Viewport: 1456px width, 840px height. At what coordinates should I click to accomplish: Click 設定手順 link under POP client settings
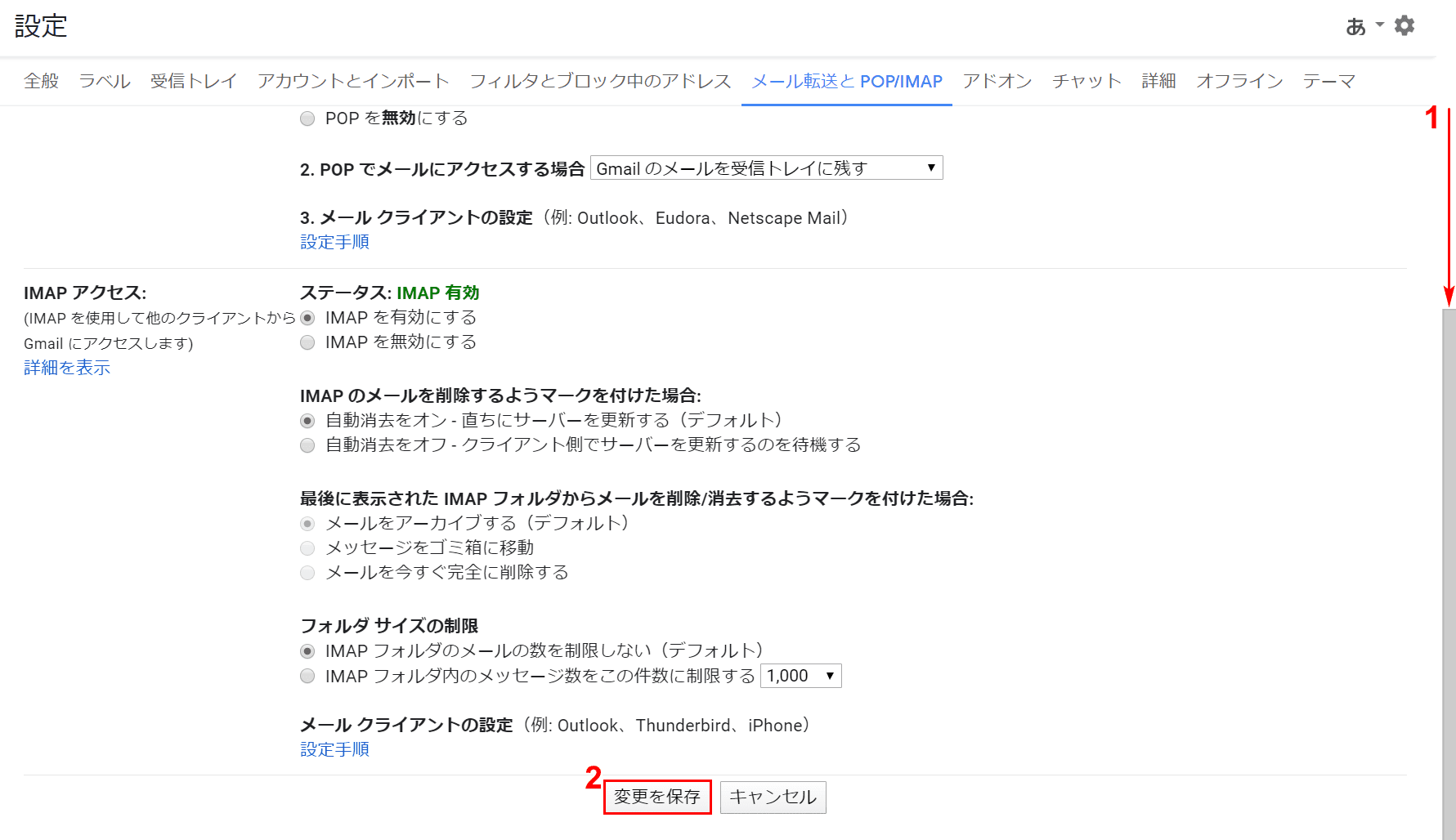334,242
